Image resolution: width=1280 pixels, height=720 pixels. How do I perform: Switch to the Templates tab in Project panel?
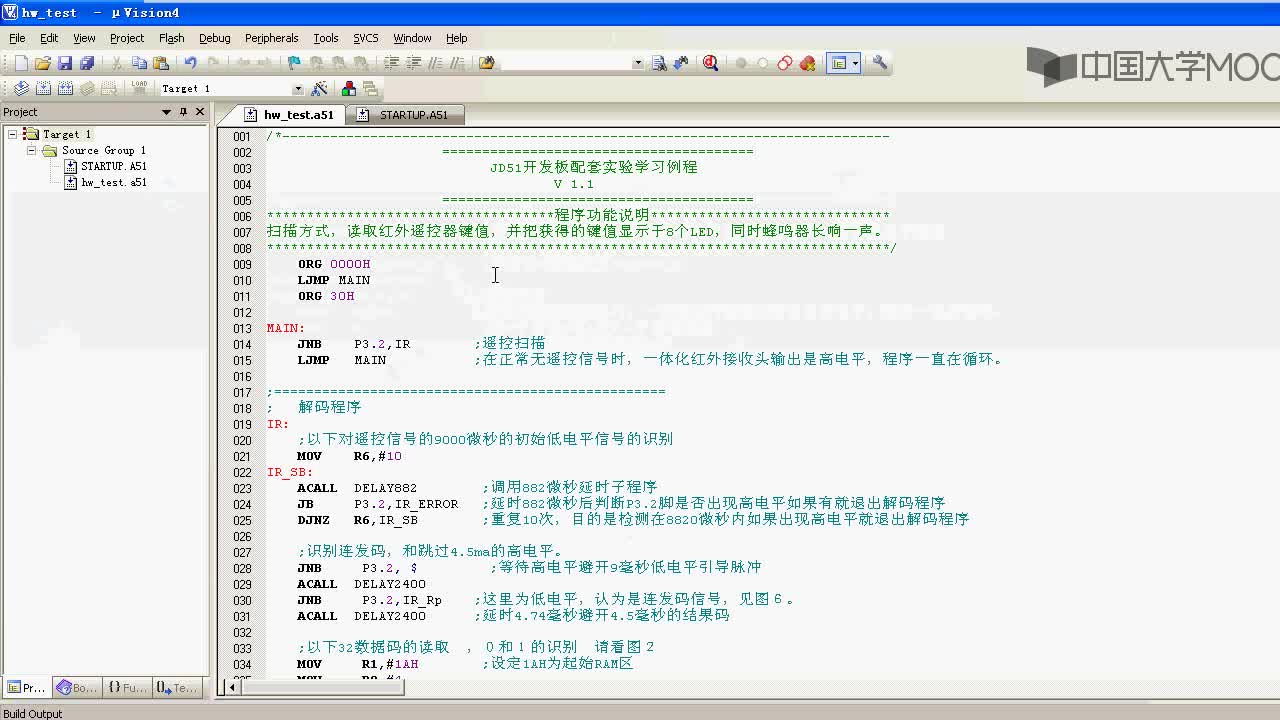click(x=177, y=688)
